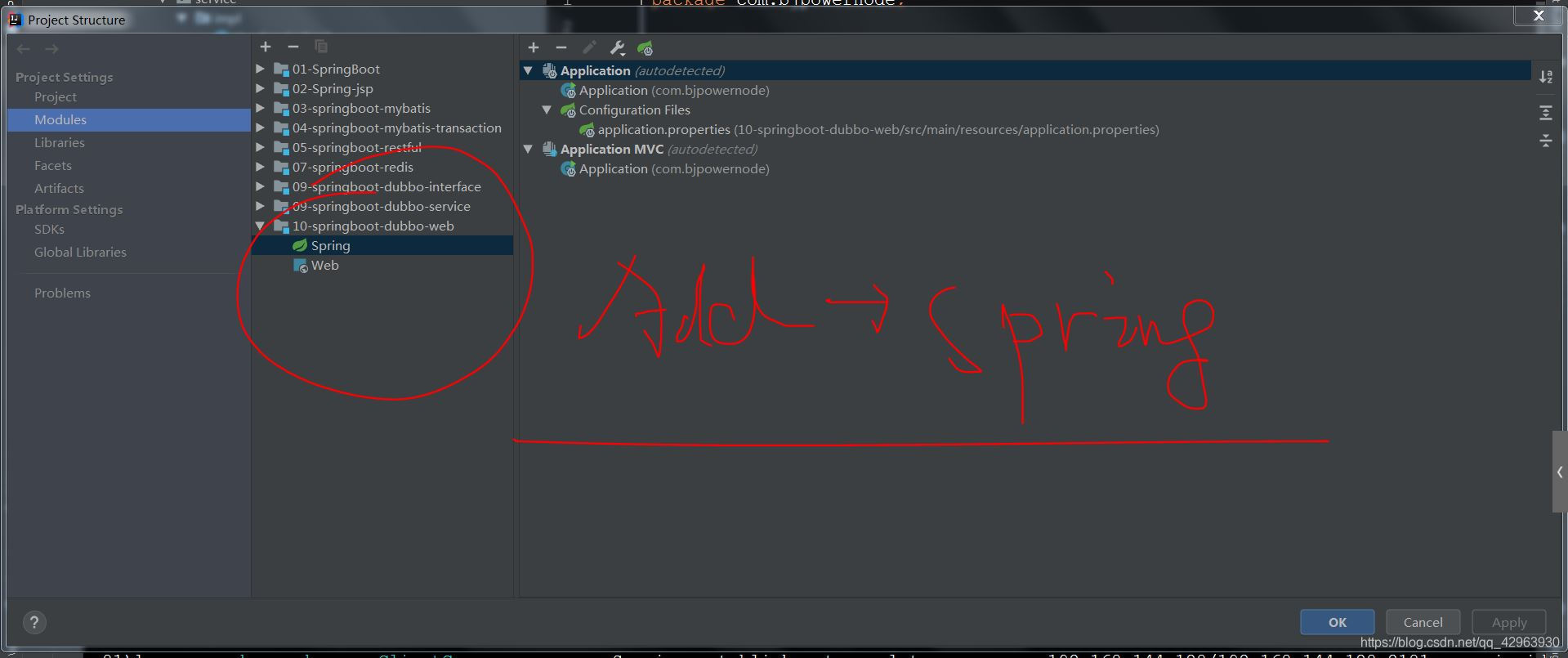Click the collapse all icon
Screen dimensions: 1568x658
pos(1546,141)
